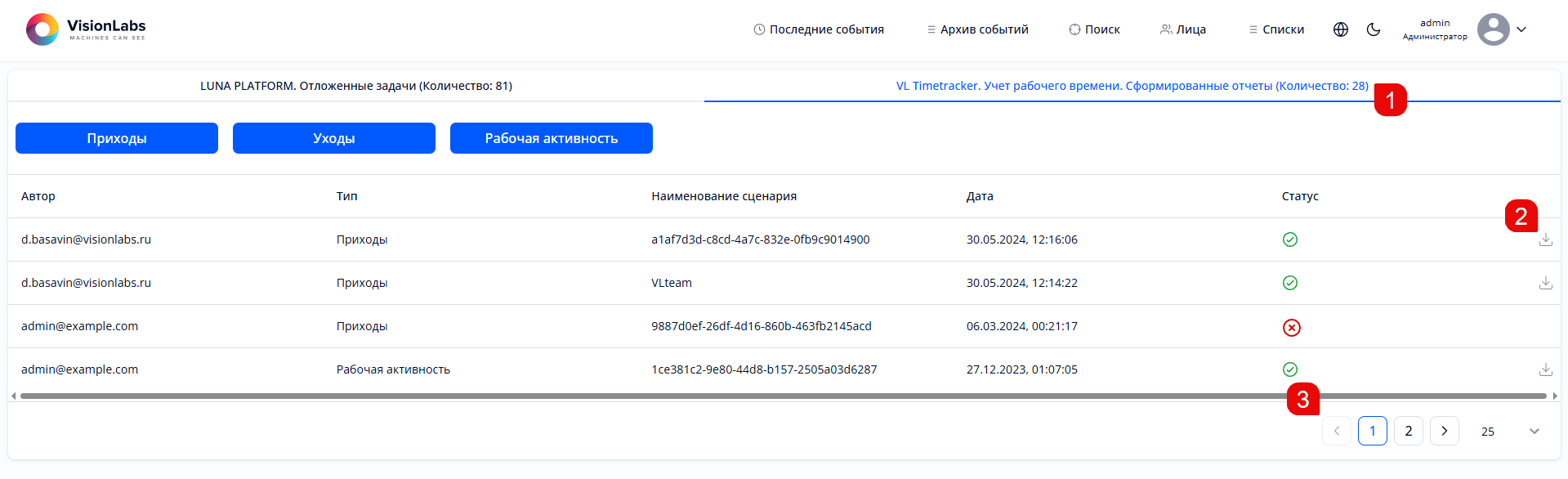Open Последние события menu item

pyautogui.click(x=819, y=29)
